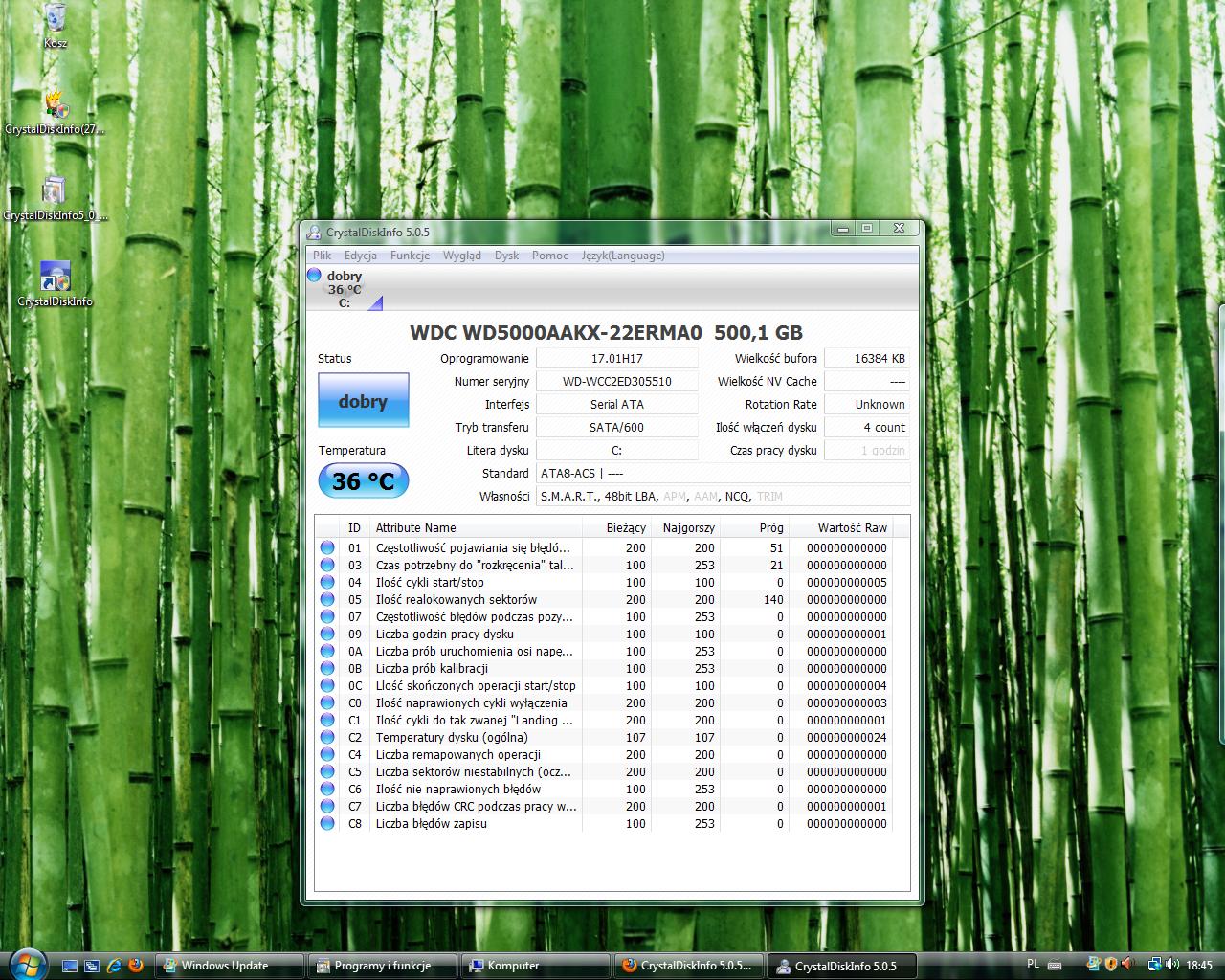Click status orb for attribute 05 row
Image resolution: width=1225 pixels, height=980 pixels.
pyautogui.click(x=327, y=600)
